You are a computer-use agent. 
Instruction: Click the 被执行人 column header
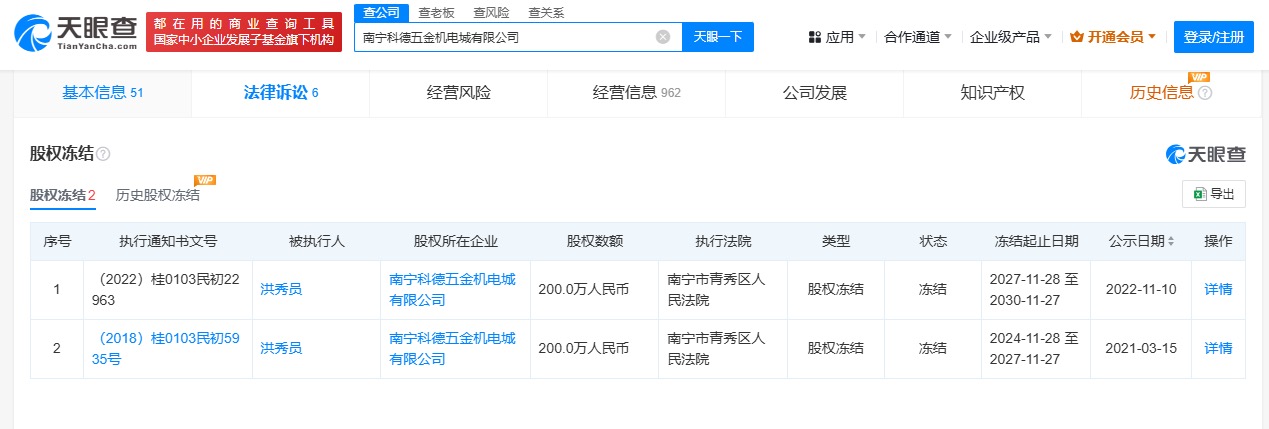[x=317, y=242]
